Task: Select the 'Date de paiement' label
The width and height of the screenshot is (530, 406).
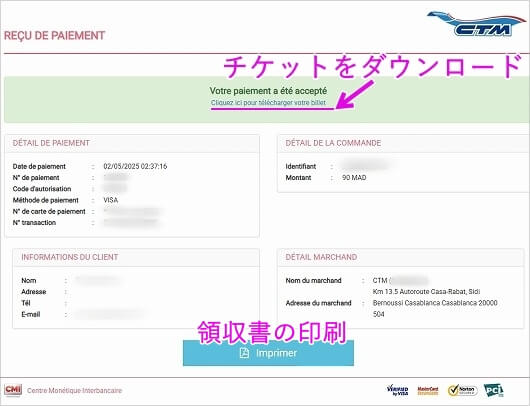Action: pyautogui.click(x=39, y=166)
